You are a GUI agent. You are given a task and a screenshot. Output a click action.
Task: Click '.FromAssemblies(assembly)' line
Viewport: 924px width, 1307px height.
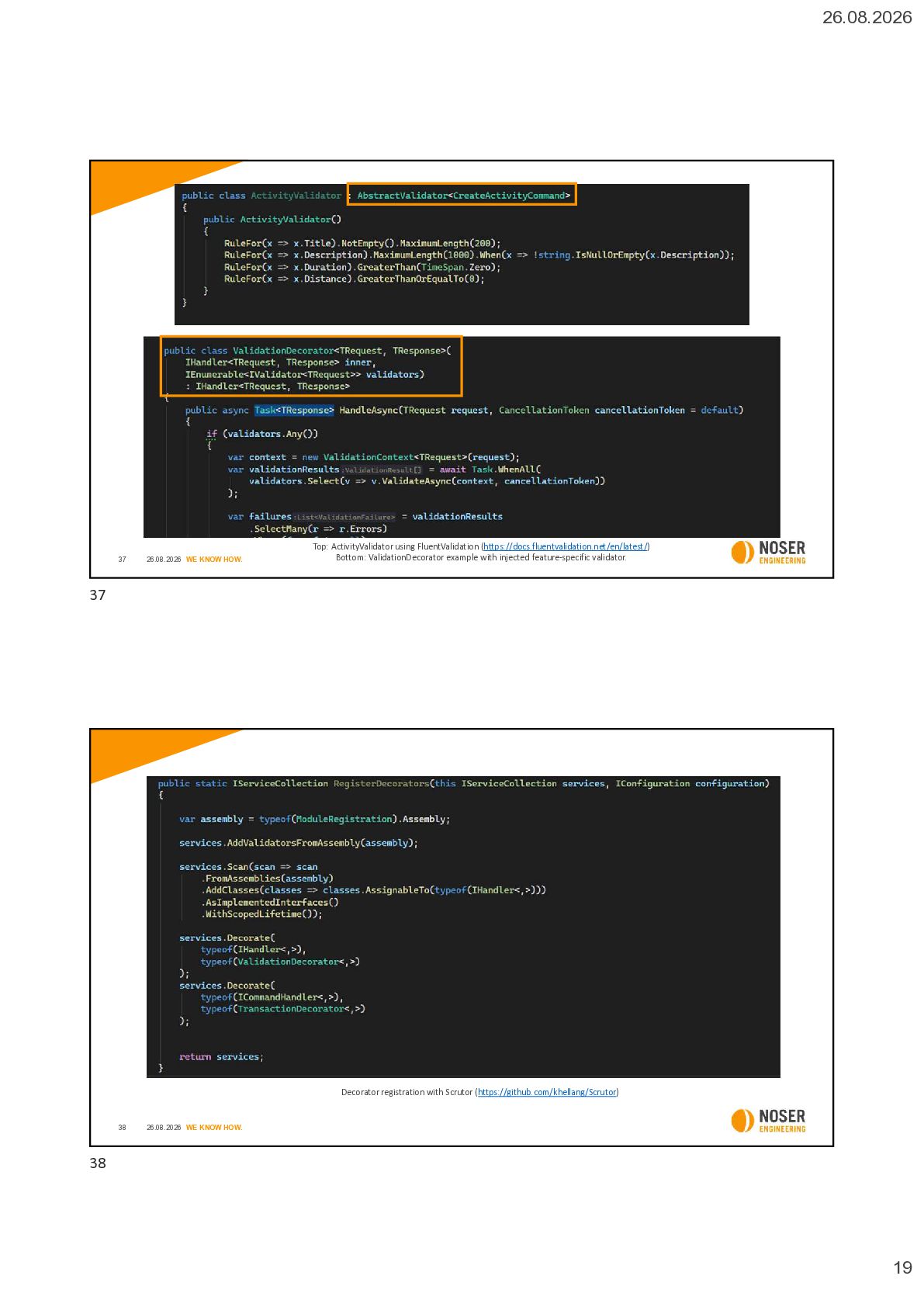click(268, 879)
